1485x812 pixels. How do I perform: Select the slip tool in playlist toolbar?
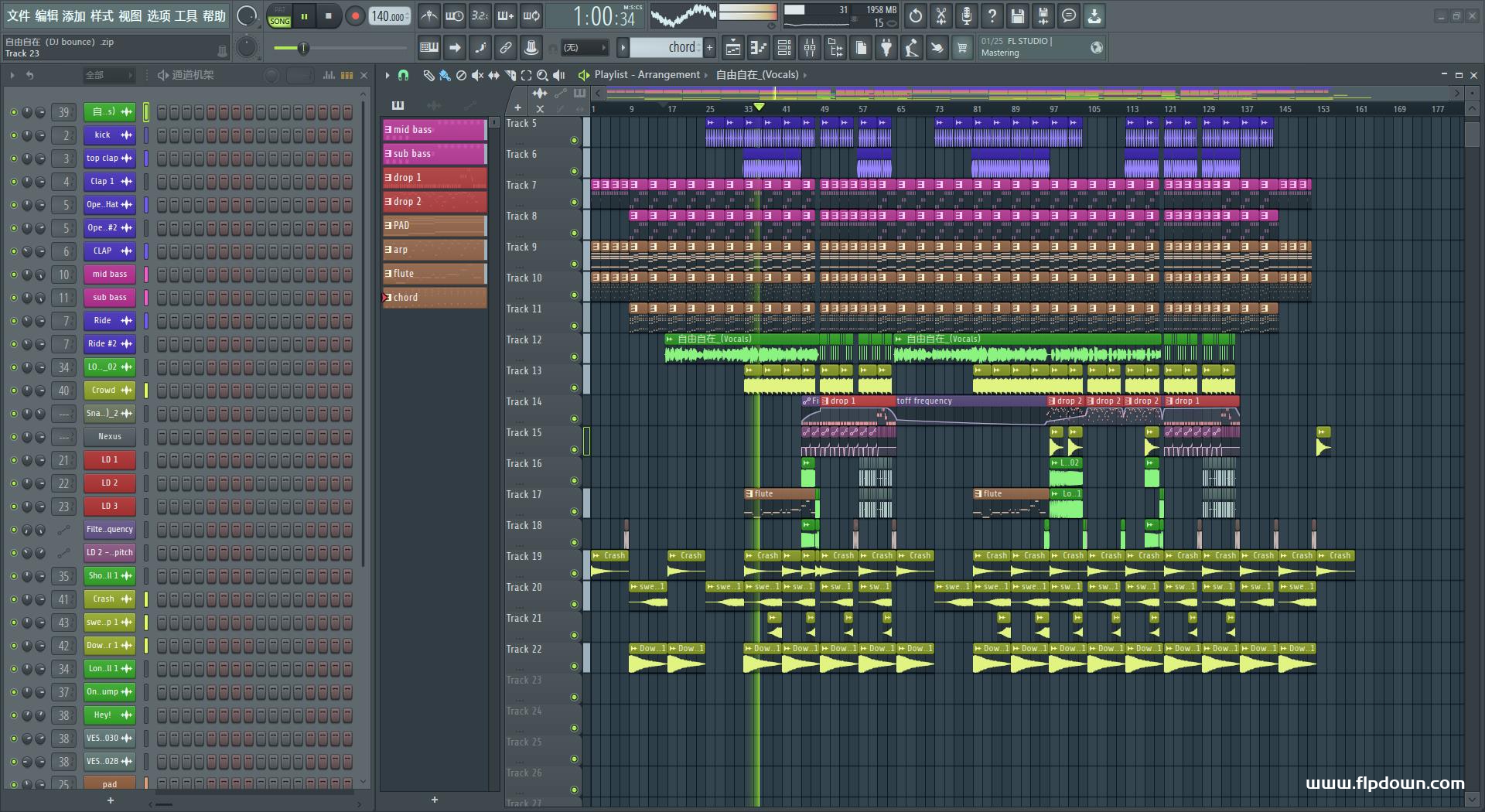click(x=493, y=75)
